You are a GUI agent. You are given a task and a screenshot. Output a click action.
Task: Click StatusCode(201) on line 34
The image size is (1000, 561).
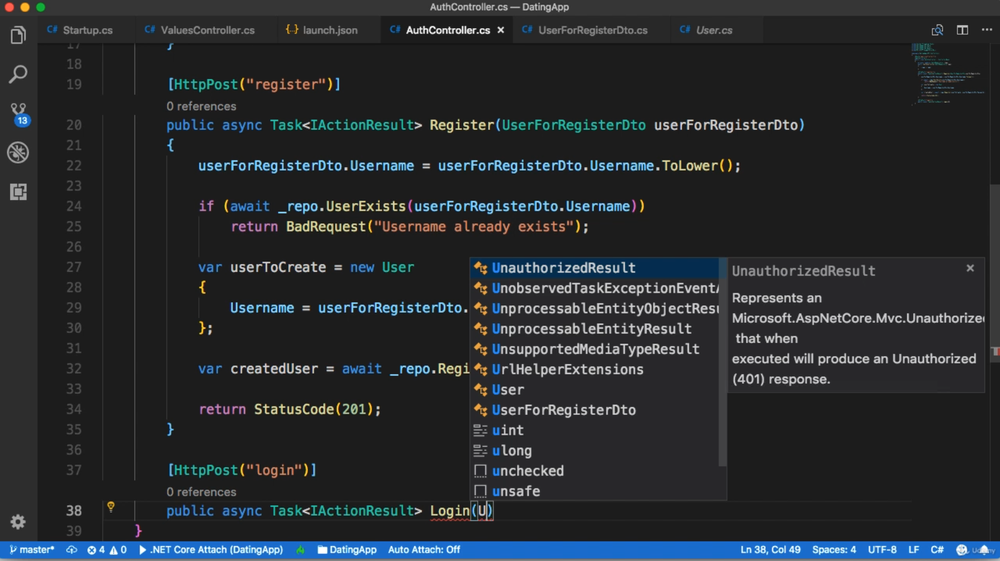click(313, 409)
